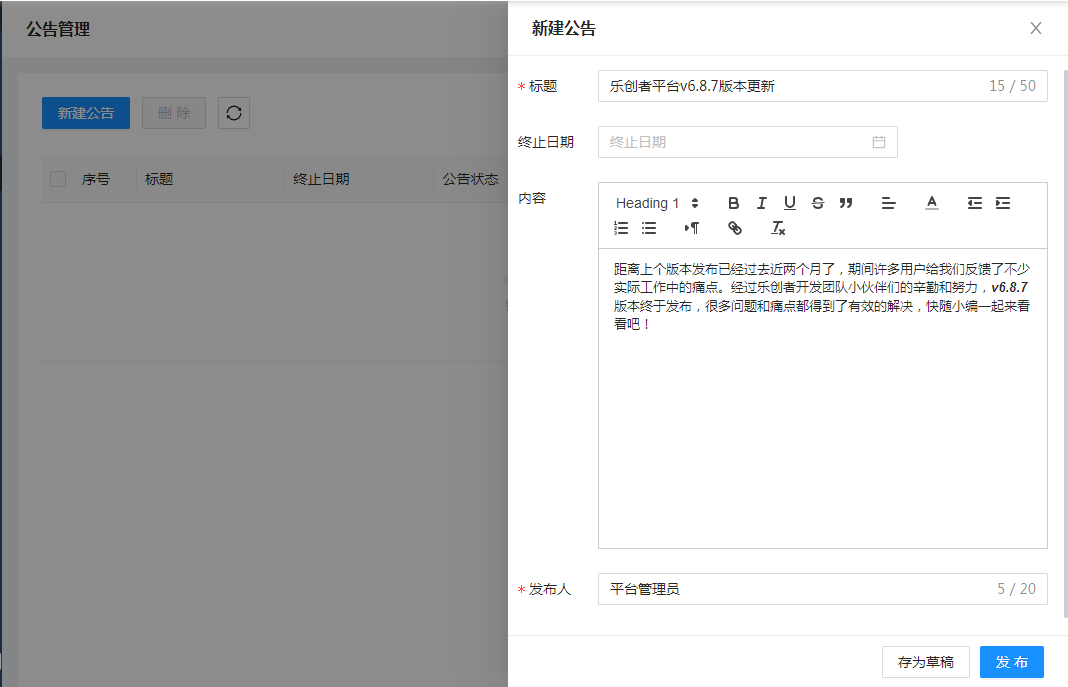Apply italic formatting to the text
Viewport: 1068px width, 687px height.
[x=761, y=203]
